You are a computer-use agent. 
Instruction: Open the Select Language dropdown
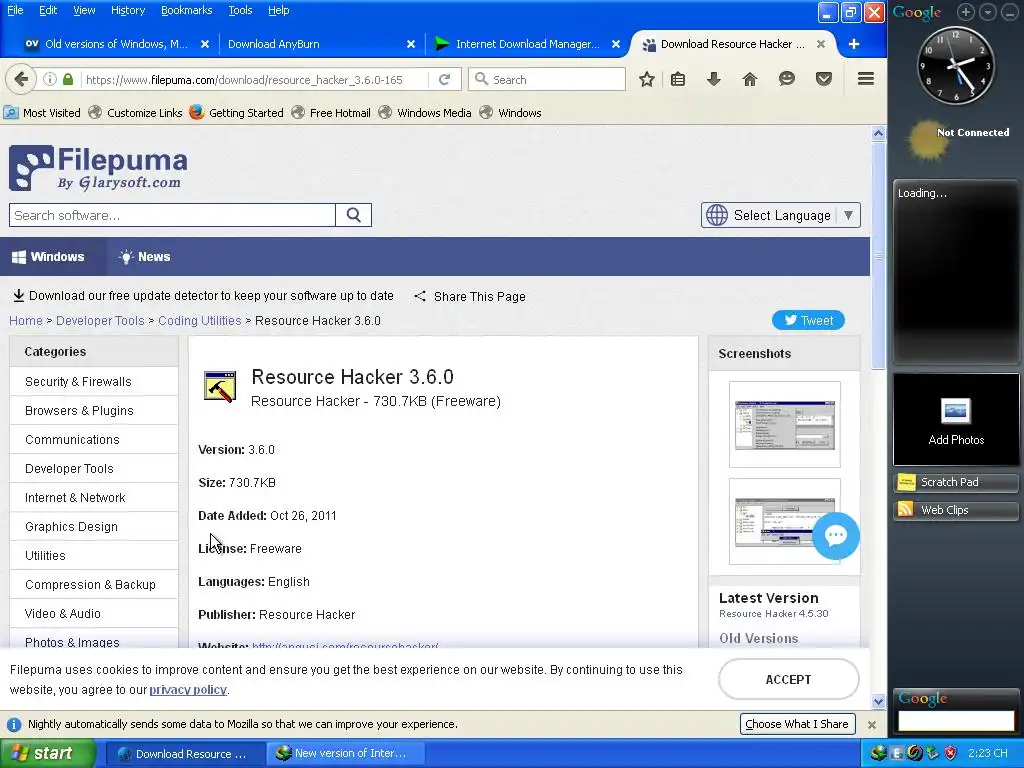(781, 216)
